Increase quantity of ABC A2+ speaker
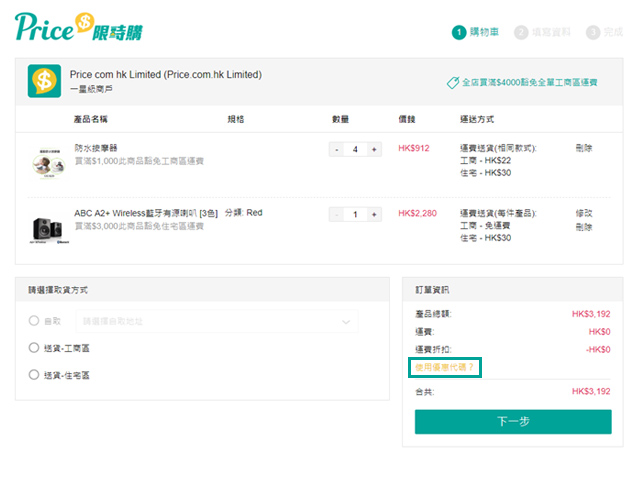This screenshot has width=640, height=480. (374, 214)
